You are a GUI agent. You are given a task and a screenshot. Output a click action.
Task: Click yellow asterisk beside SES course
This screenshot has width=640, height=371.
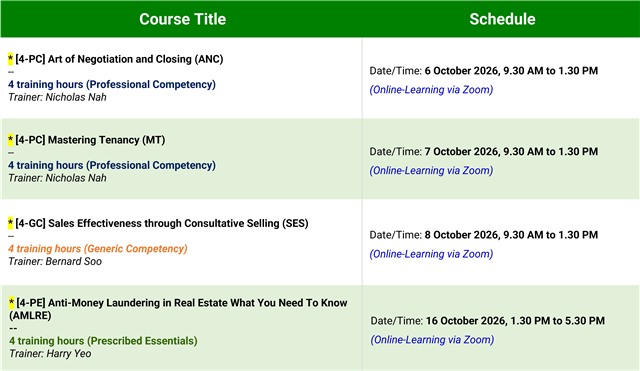coord(11,224)
